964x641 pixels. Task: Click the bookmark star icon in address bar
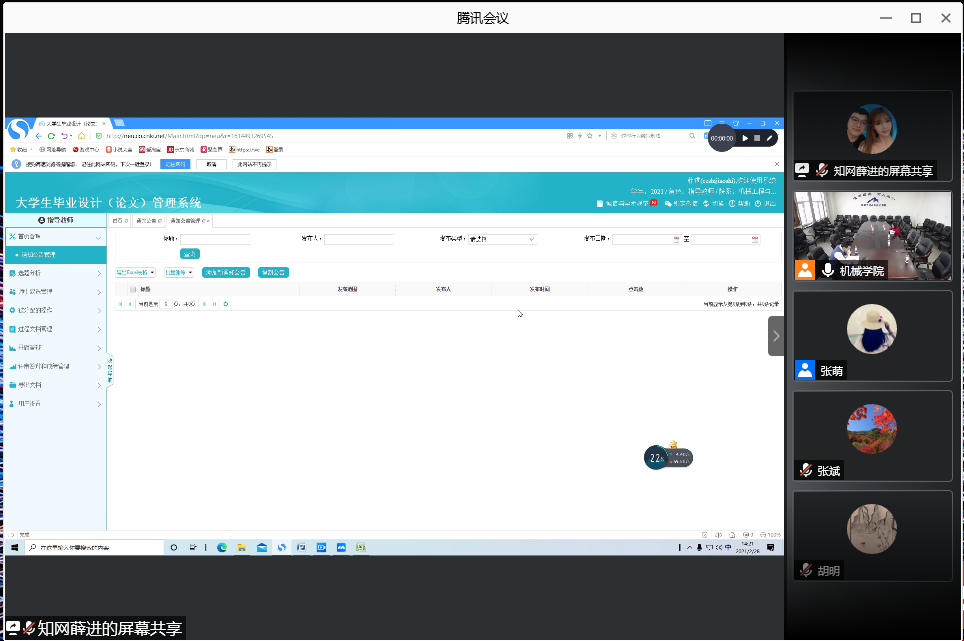pyautogui.click(x=592, y=136)
